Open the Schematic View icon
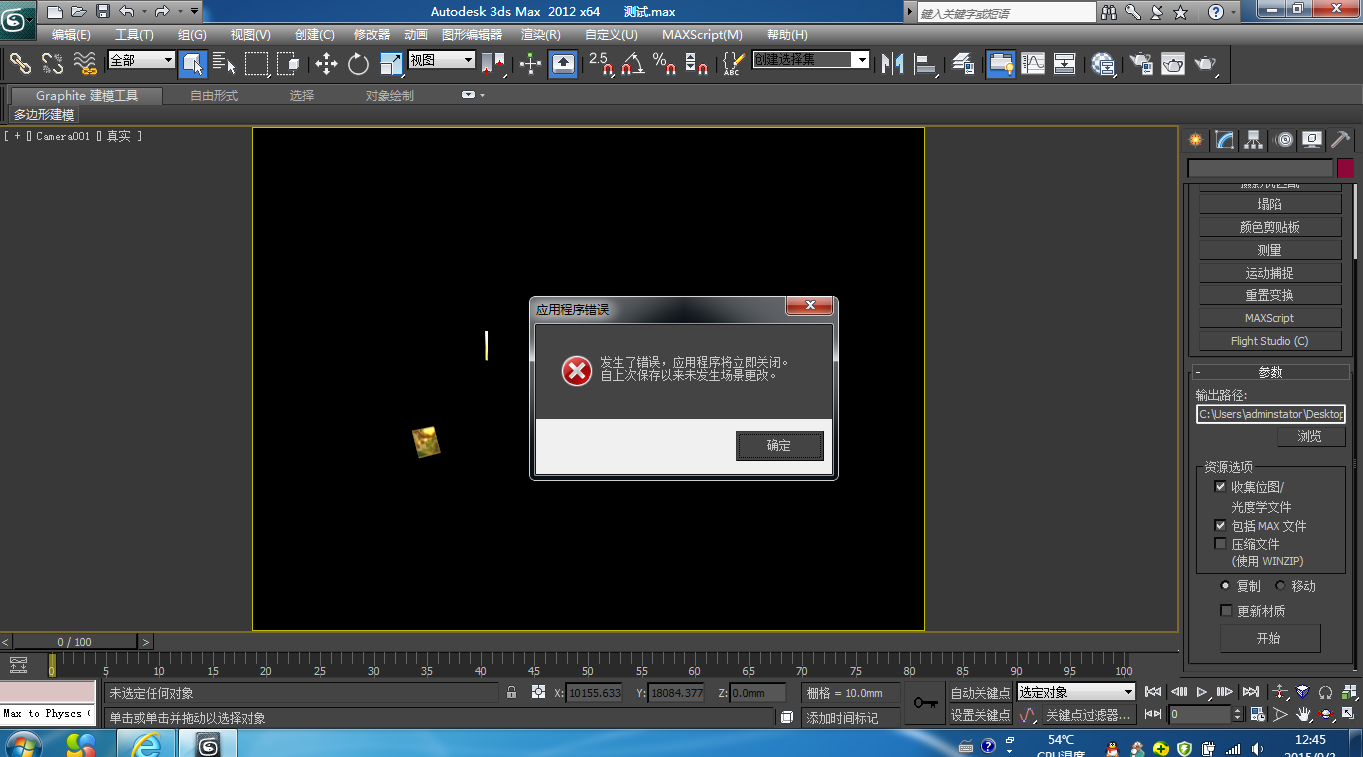Screen dimensions: 1363x757 coord(1065,64)
